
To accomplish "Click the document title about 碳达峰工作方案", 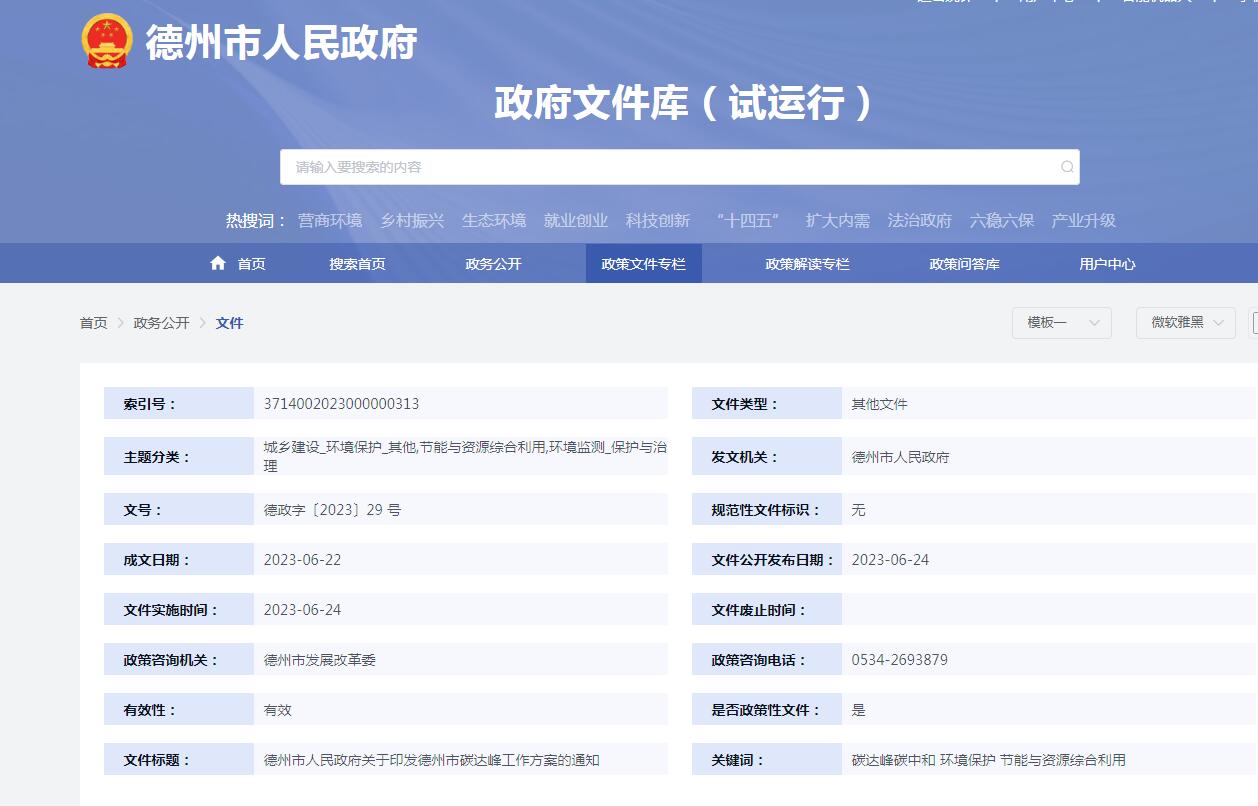I will click(x=431, y=759).
